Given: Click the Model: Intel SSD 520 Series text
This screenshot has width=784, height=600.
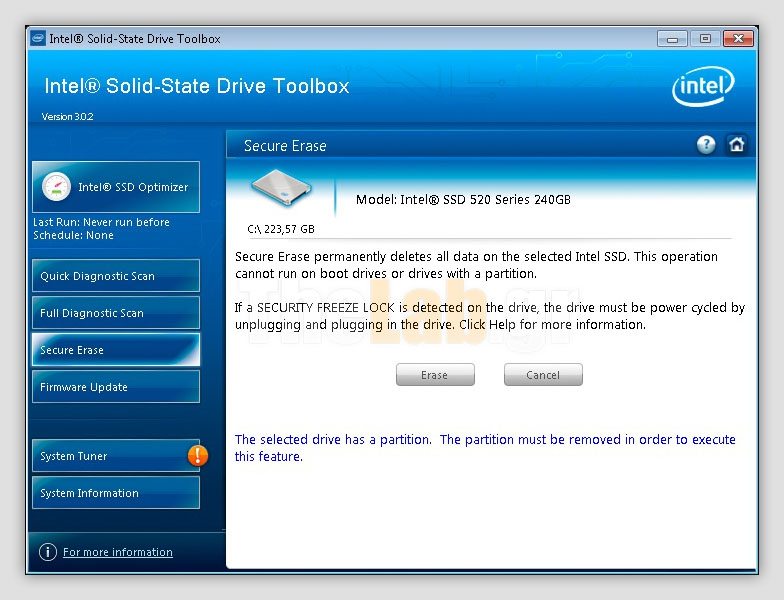Looking at the screenshot, I should click(x=463, y=200).
